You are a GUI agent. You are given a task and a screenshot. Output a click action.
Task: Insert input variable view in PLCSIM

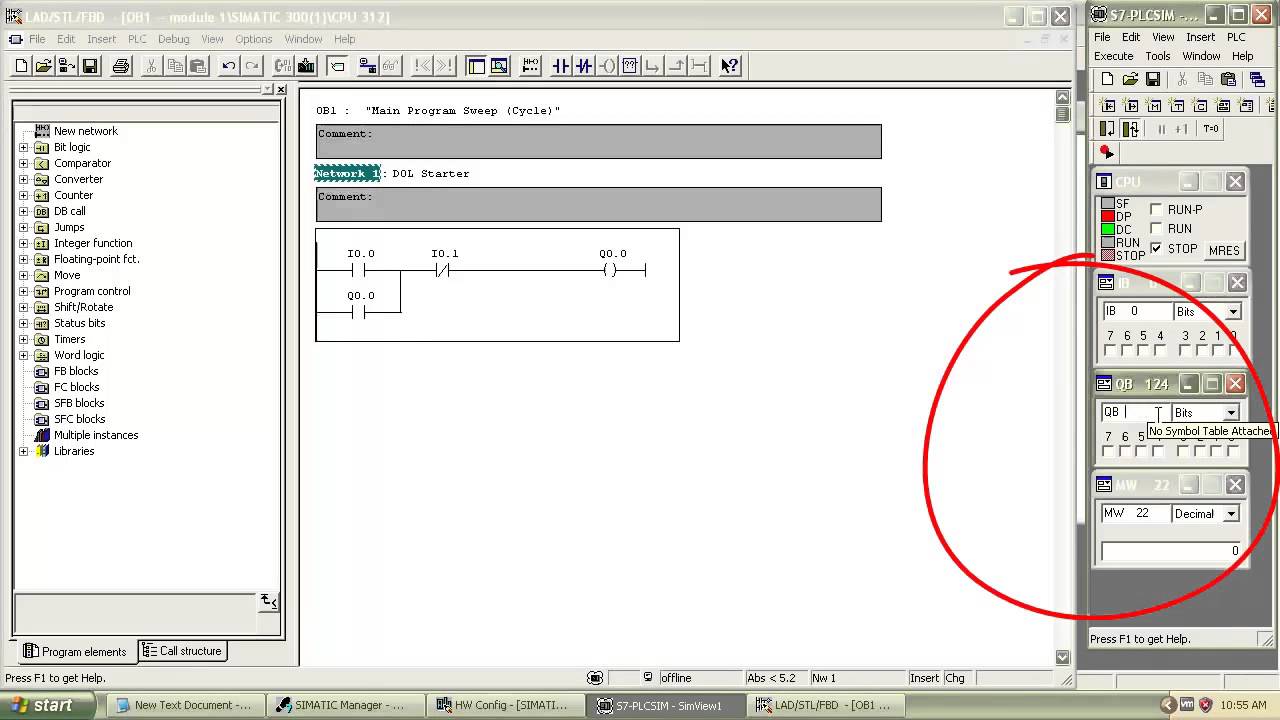(1108, 105)
